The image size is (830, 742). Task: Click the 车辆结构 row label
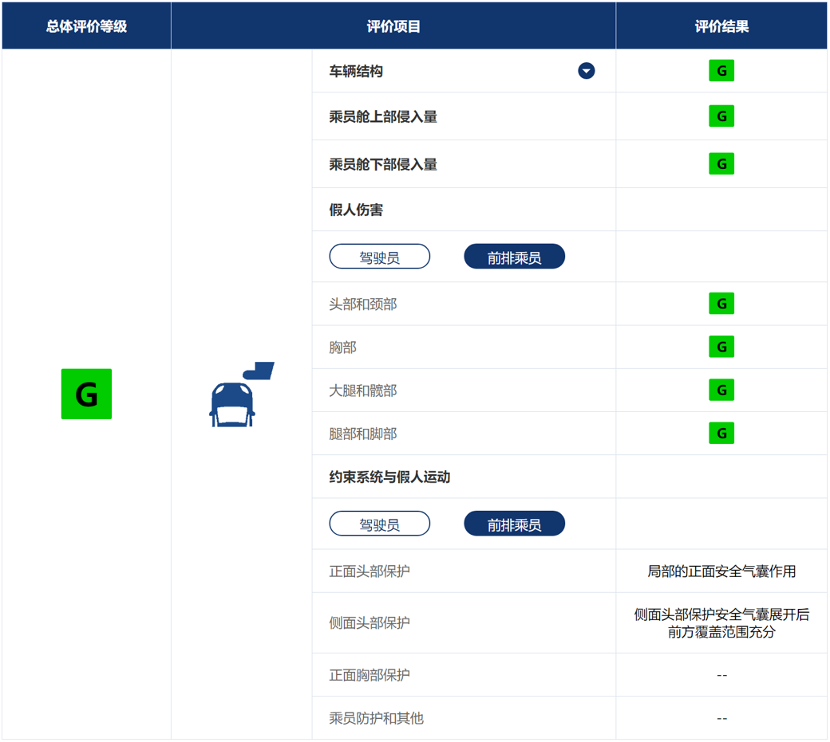pyautogui.click(x=356, y=71)
